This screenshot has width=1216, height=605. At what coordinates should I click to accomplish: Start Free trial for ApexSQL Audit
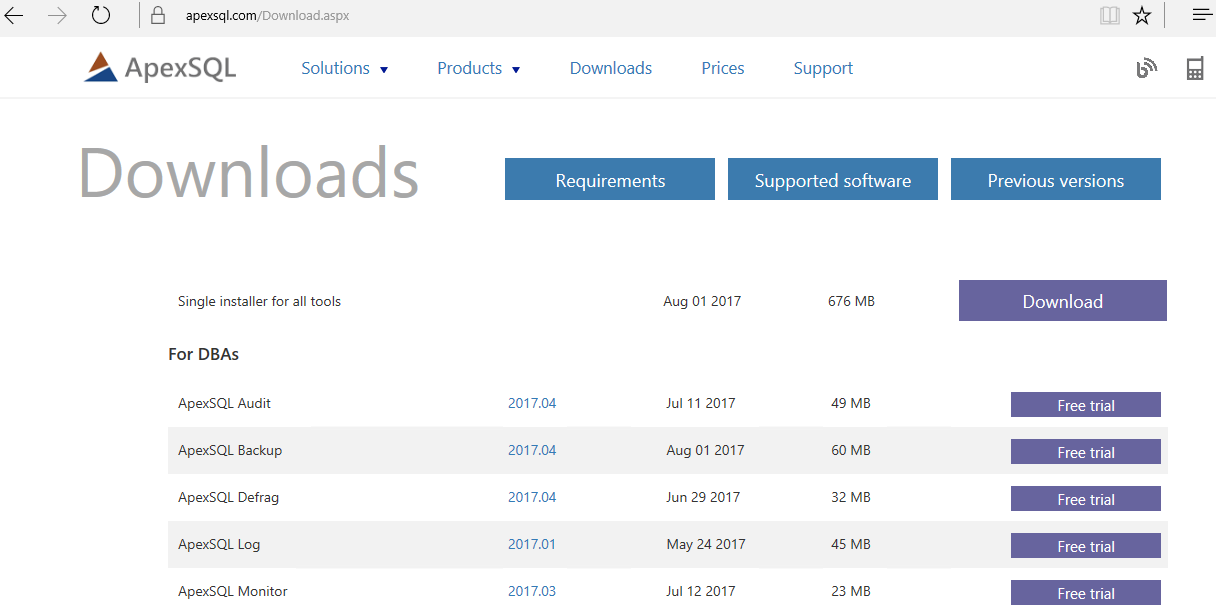tap(1086, 405)
